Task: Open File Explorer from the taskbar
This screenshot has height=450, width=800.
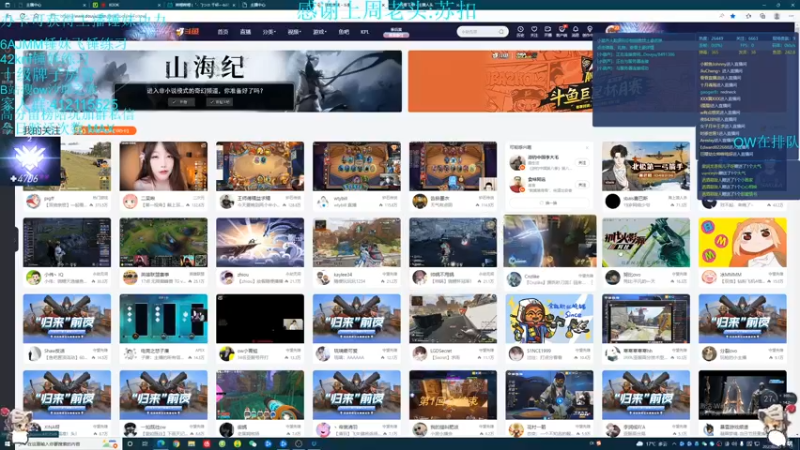Action: 191,444
